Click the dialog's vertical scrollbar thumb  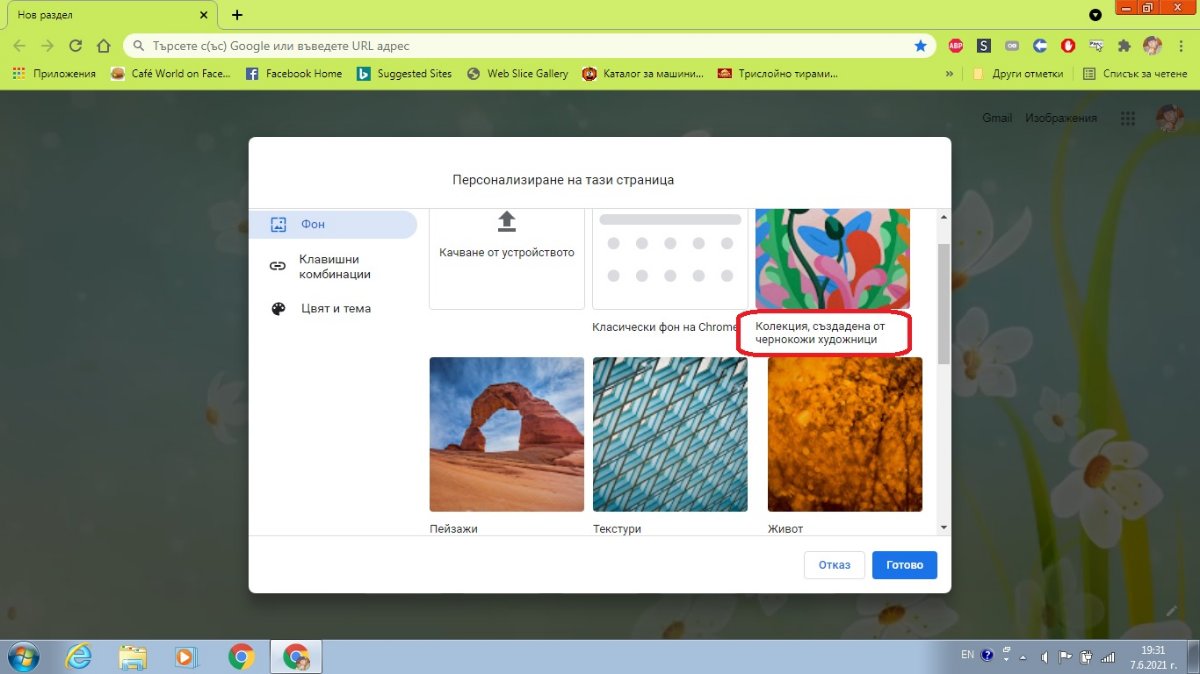[x=943, y=300]
